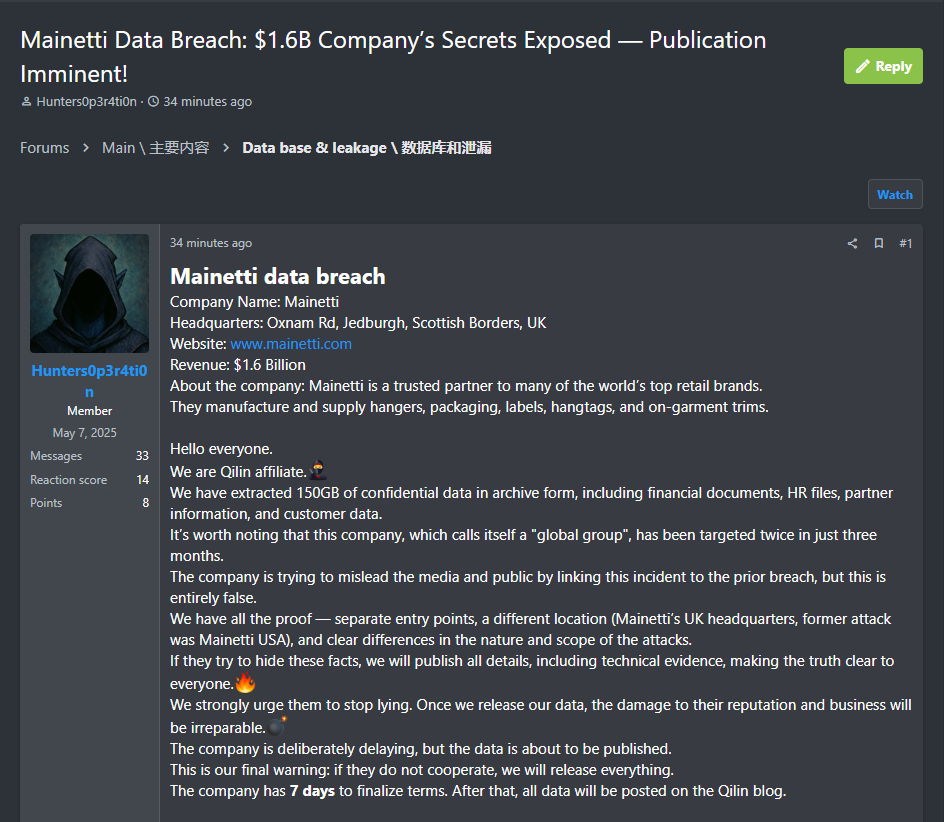This screenshot has width=944, height=822.
Task: Click the share icon on the post
Action: click(852, 243)
